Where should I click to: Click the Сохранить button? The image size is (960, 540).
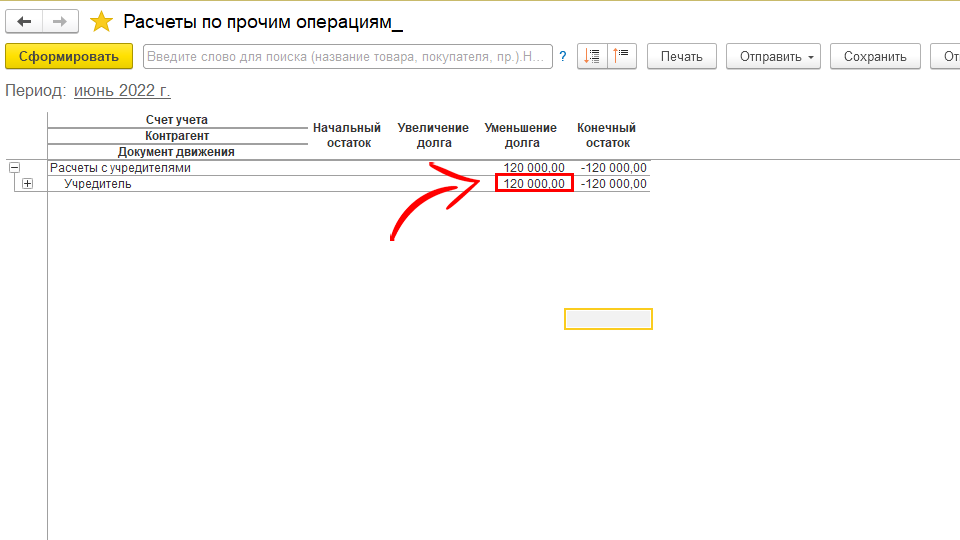(x=875, y=56)
